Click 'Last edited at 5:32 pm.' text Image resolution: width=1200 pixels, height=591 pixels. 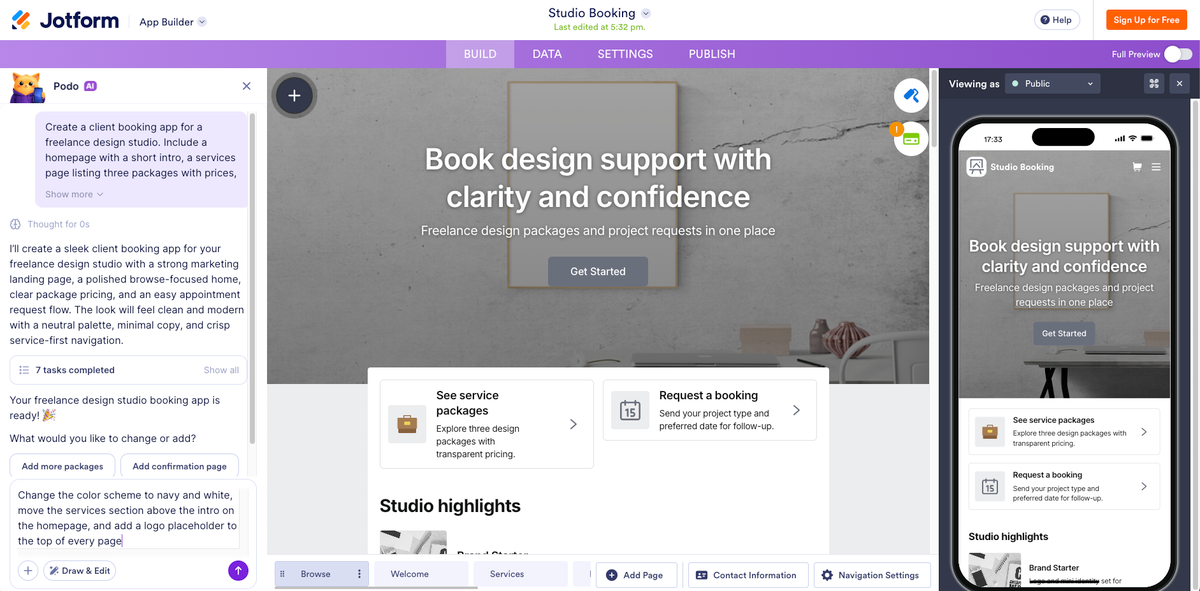pos(599,28)
